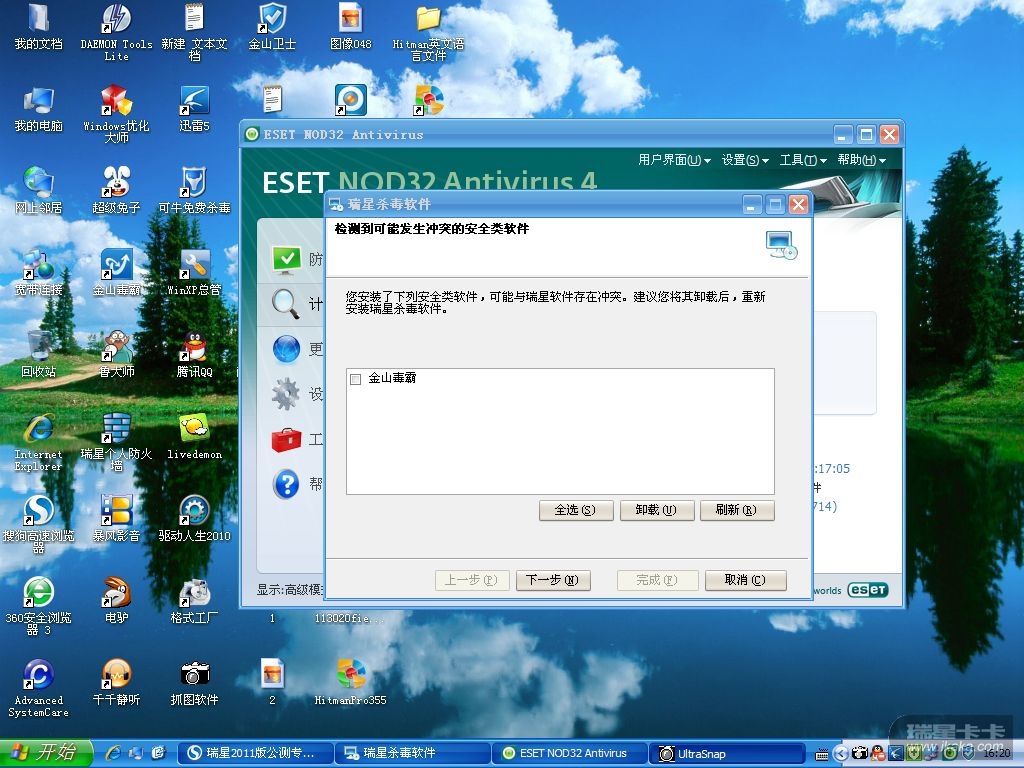This screenshot has height=768, width=1024.
Task: Cancel the Rising installer with 取消(C)
Action: tap(745, 580)
